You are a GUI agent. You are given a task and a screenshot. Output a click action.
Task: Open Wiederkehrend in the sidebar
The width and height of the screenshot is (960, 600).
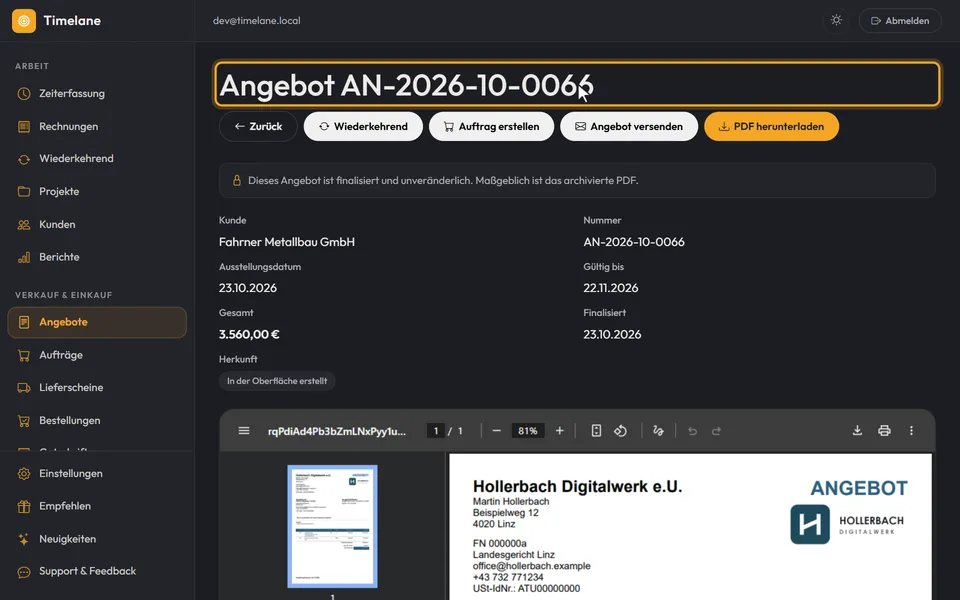[x=97, y=159]
